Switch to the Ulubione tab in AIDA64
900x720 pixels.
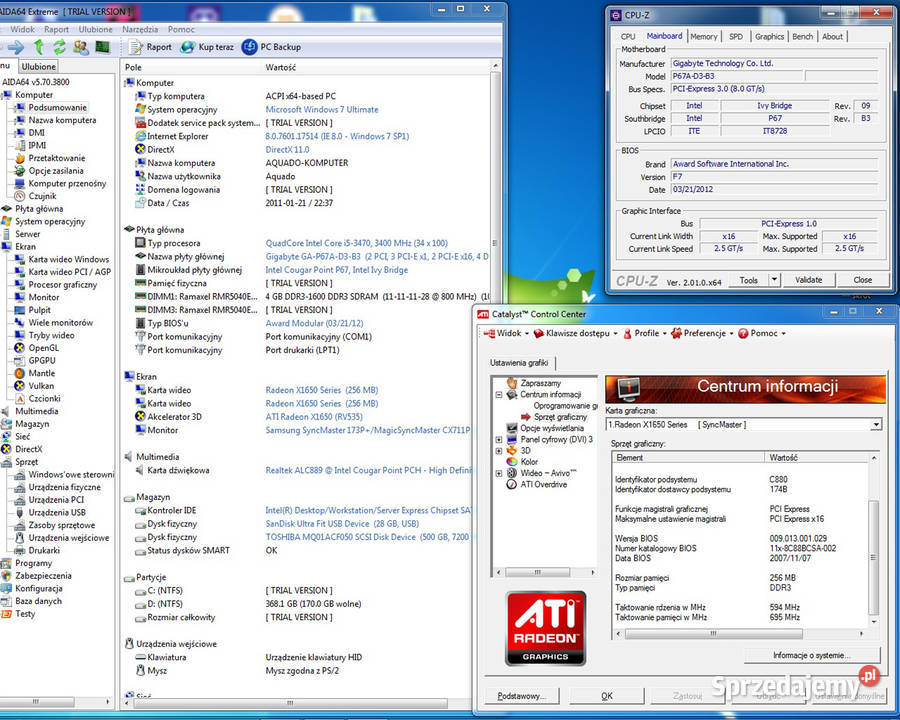click(x=39, y=67)
